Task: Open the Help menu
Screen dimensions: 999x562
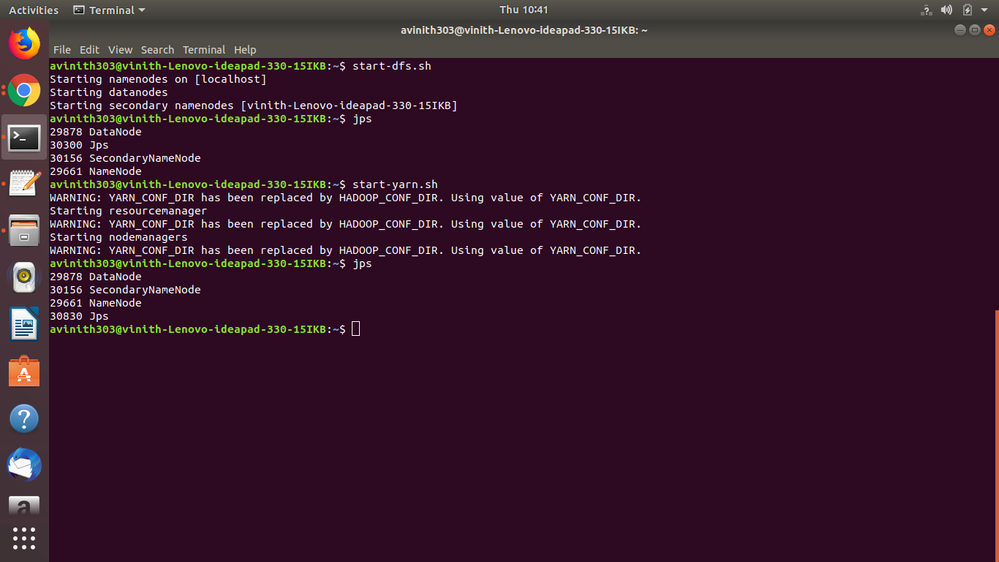Action: click(x=245, y=50)
